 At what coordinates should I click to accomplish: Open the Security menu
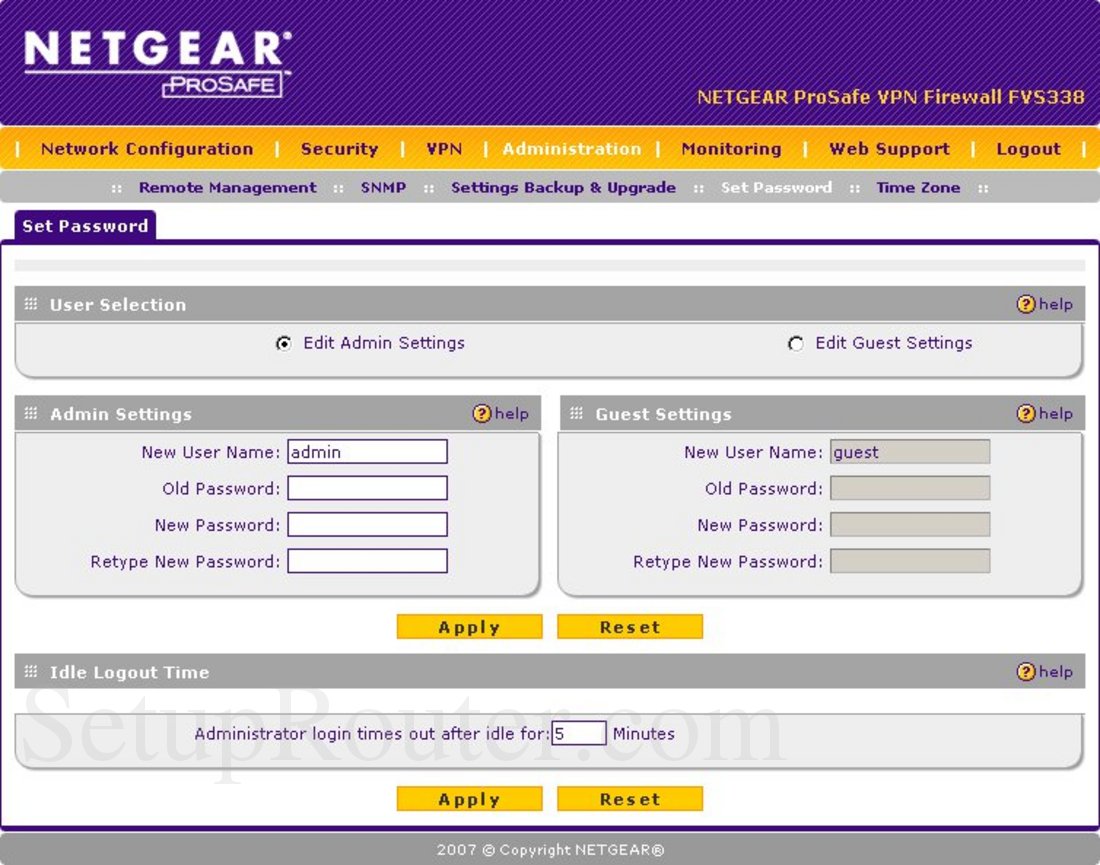tap(340, 149)
